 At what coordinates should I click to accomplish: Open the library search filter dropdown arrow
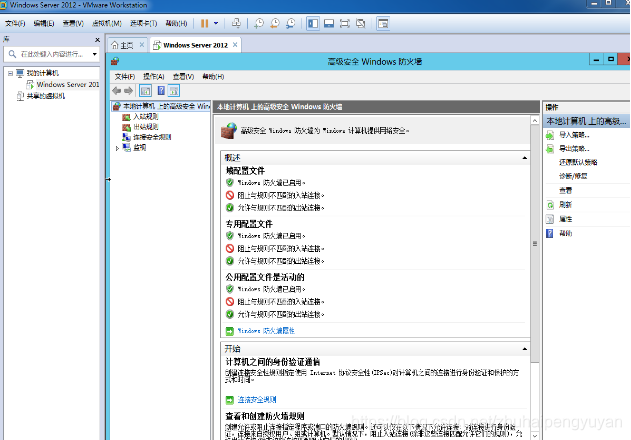(x=95, y=54)
